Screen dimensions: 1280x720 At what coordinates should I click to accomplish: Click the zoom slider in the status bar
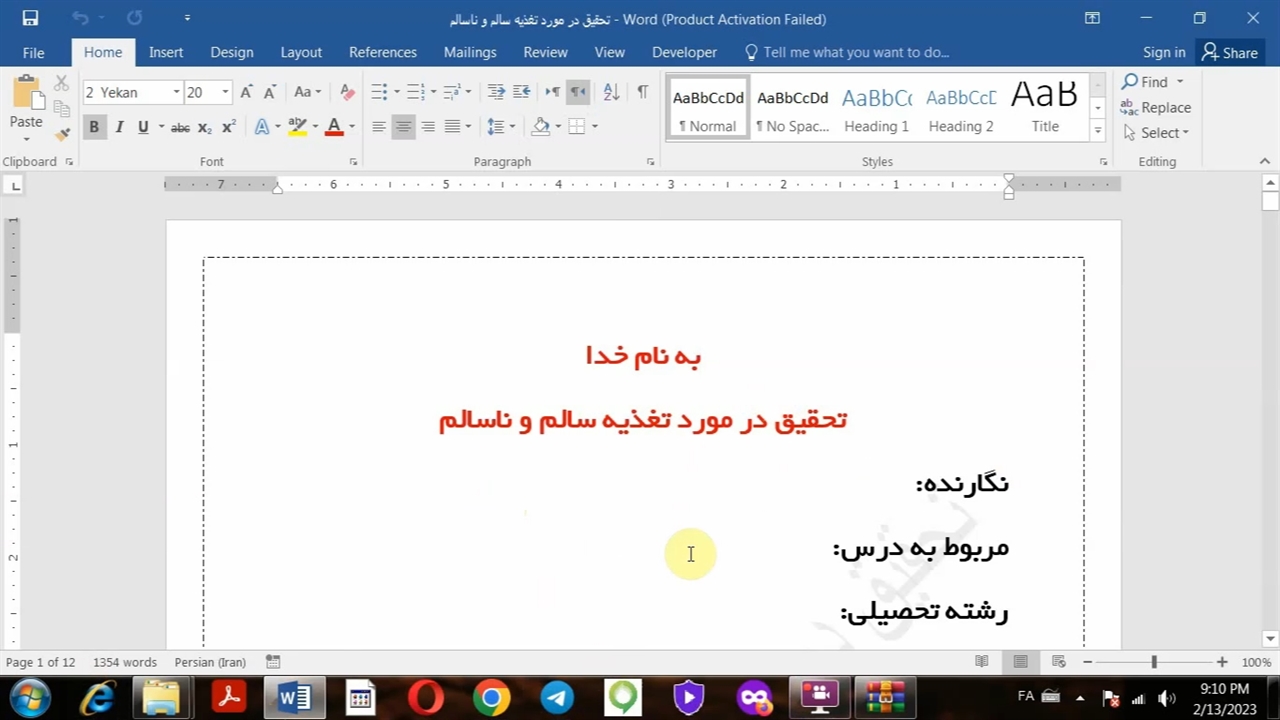point(1153,662)
